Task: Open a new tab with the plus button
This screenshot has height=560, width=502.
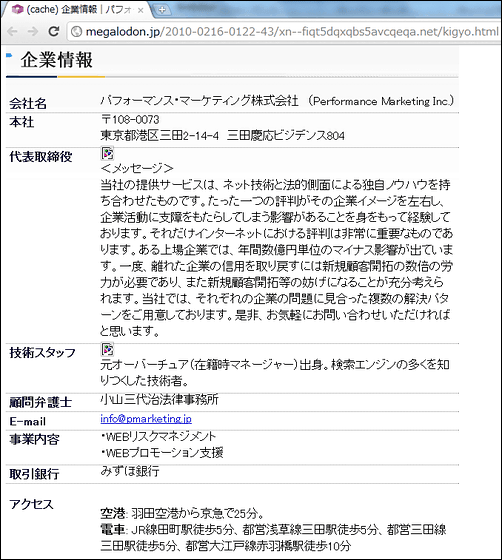Action: [162, 10]
